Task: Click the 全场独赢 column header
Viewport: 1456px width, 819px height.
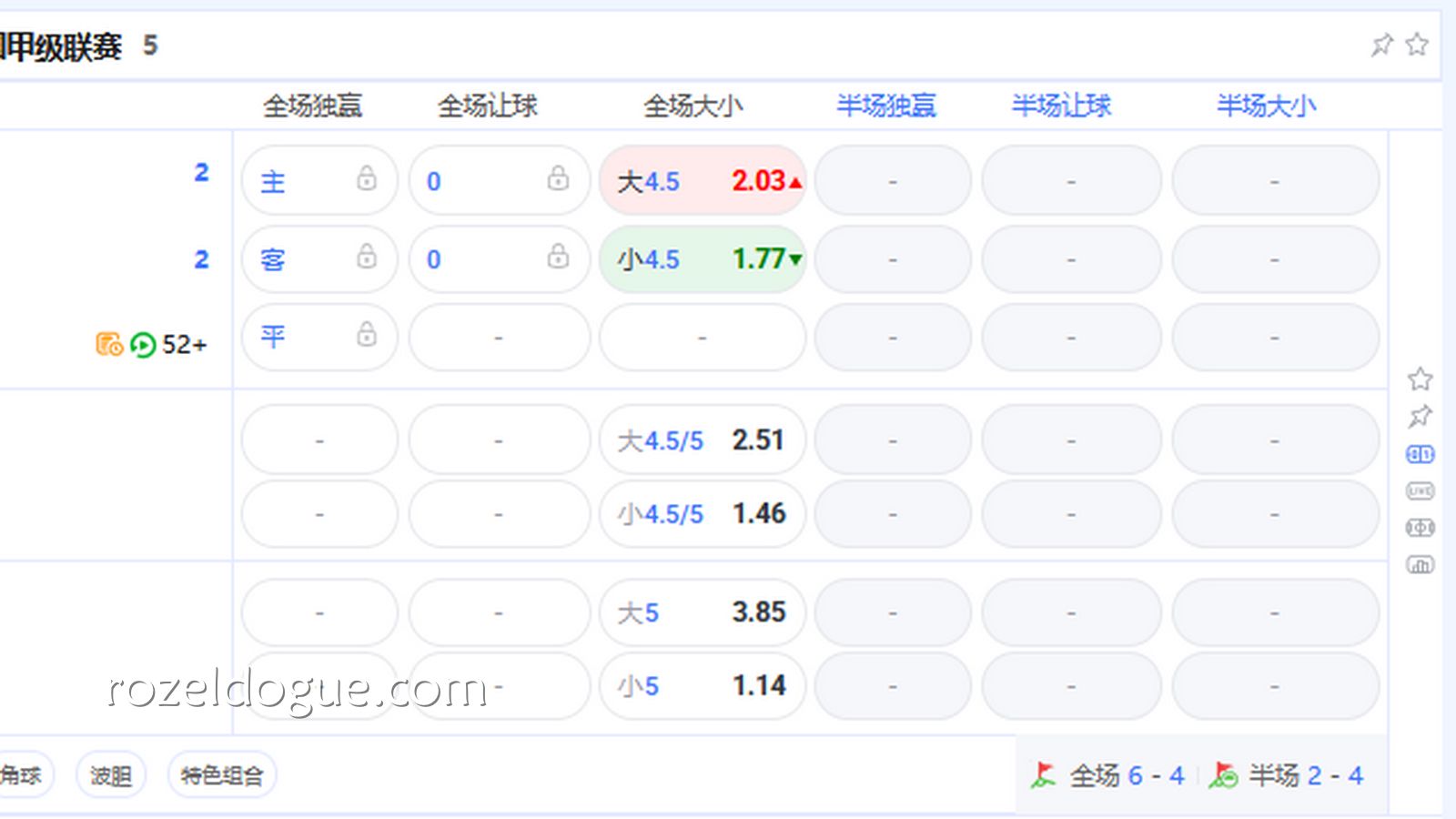Action: pos(313,106)
